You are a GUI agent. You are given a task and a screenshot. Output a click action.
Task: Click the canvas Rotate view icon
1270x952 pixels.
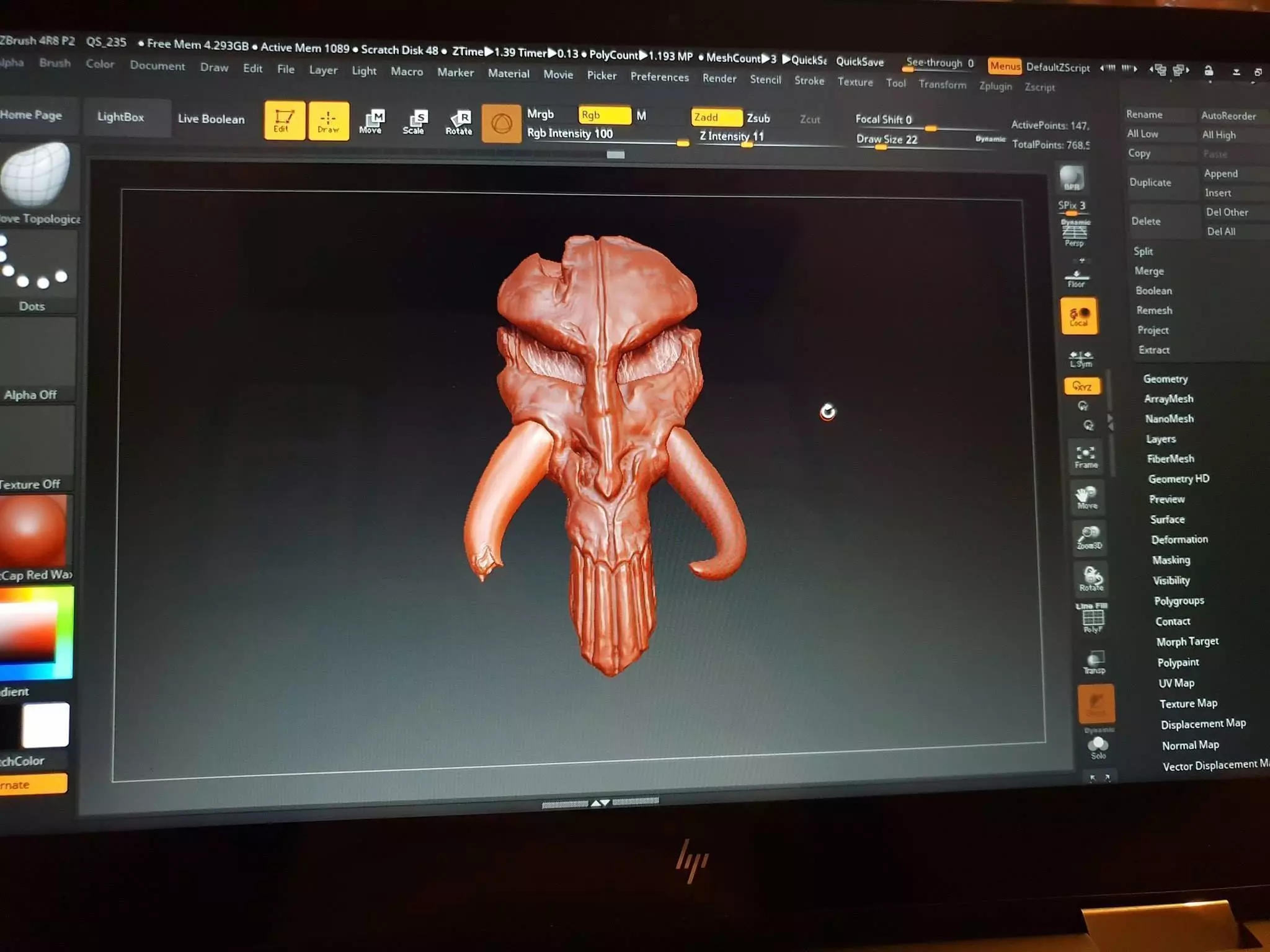[x=1091, y=579]
